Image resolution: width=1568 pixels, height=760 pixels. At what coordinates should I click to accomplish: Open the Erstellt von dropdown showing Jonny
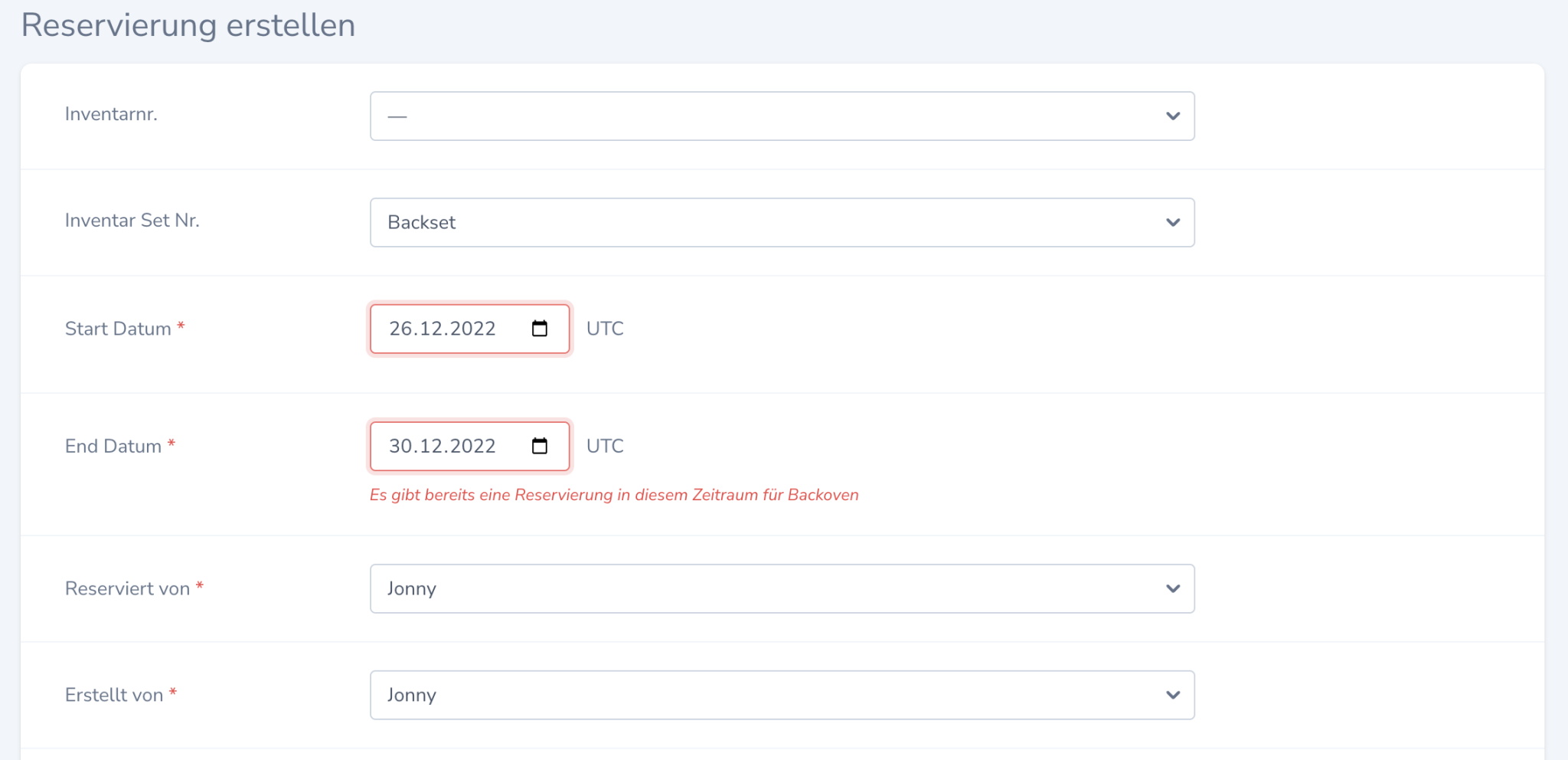(x=766, y=696)
